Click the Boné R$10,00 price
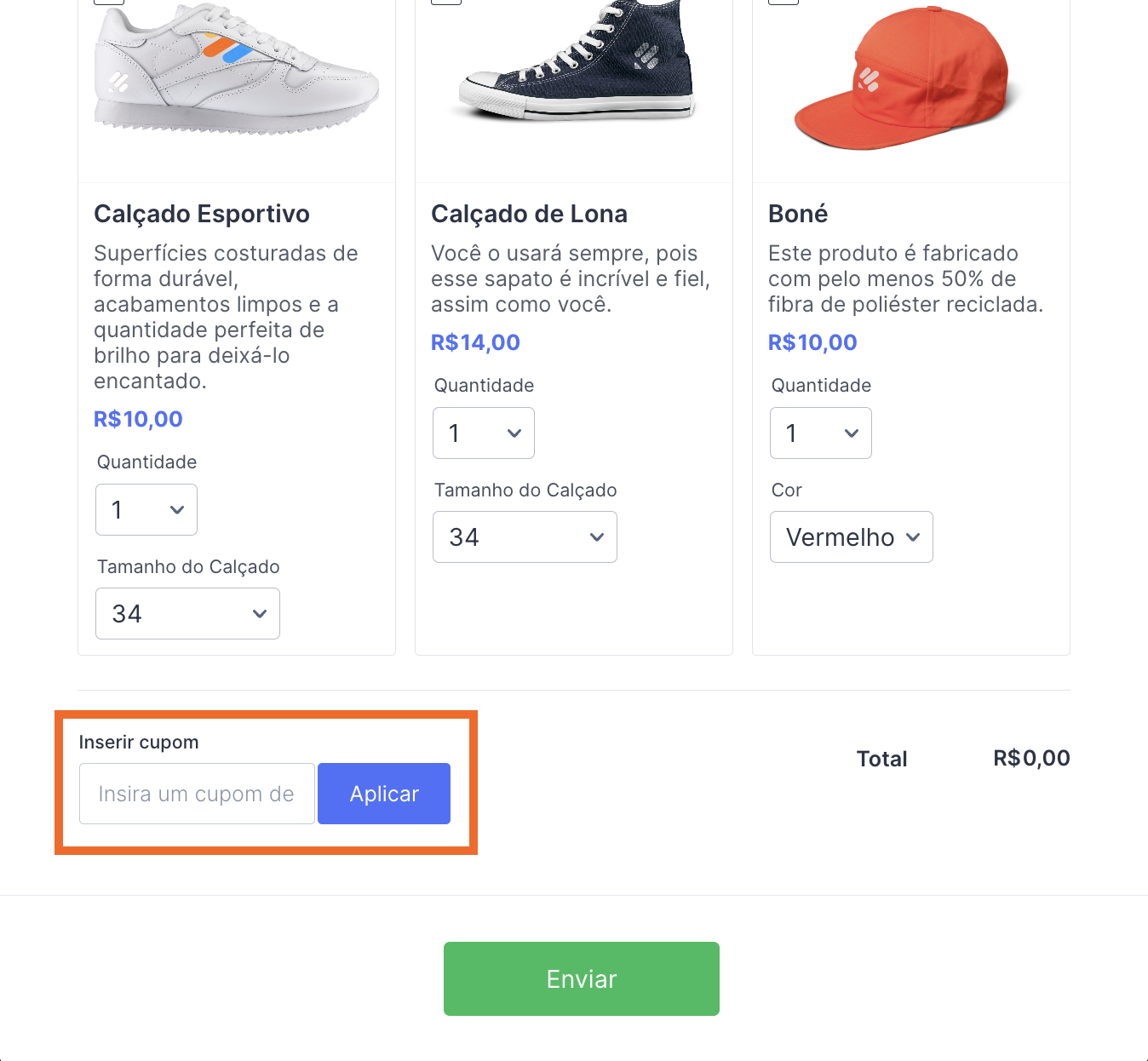 coord(812,342)
